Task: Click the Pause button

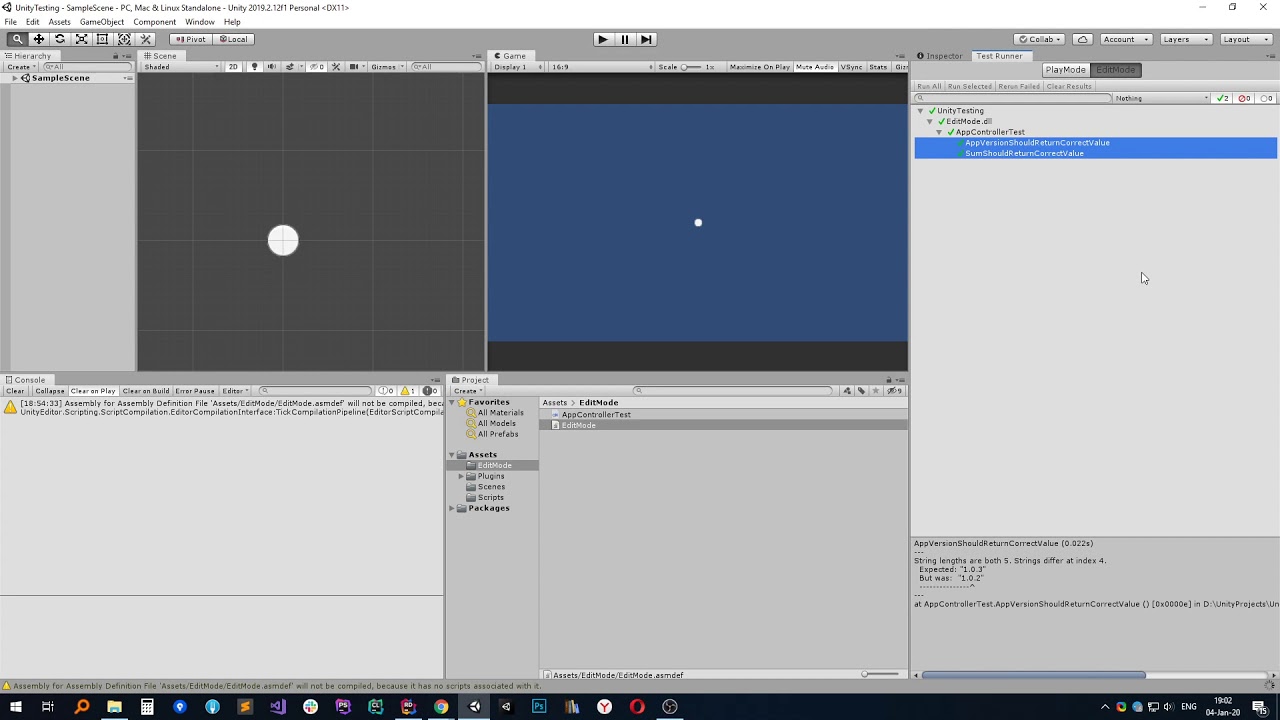Action: click(624, 39)
